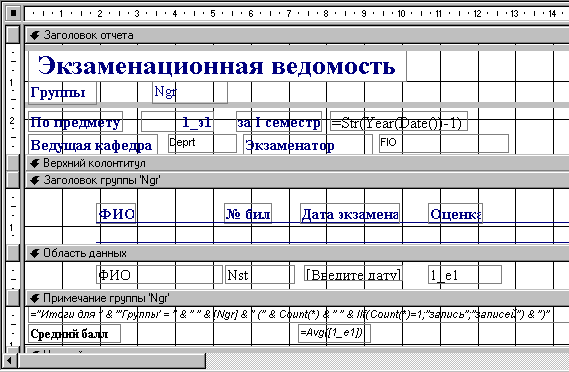This screenshot has width=569, height=372.
Task: Select the 'Средний балл' label
Action: 74,334
